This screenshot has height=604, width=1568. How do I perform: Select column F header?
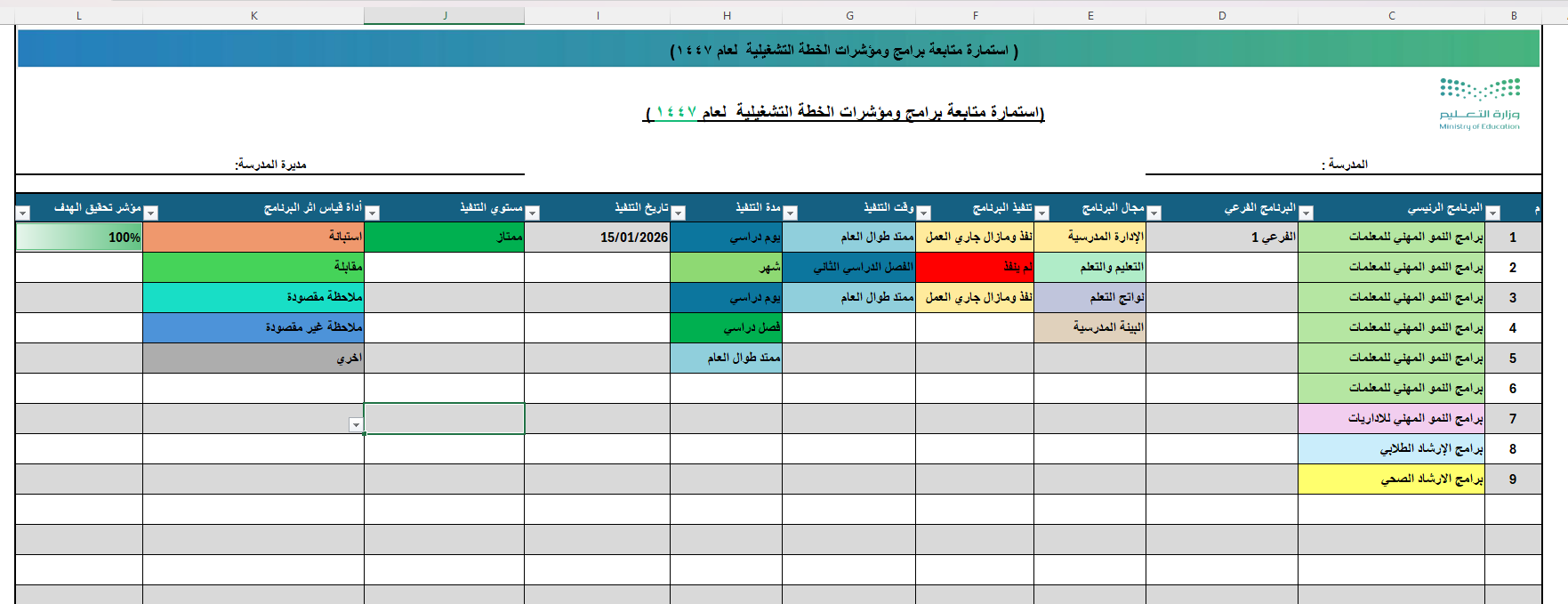[x=975, y=15]
